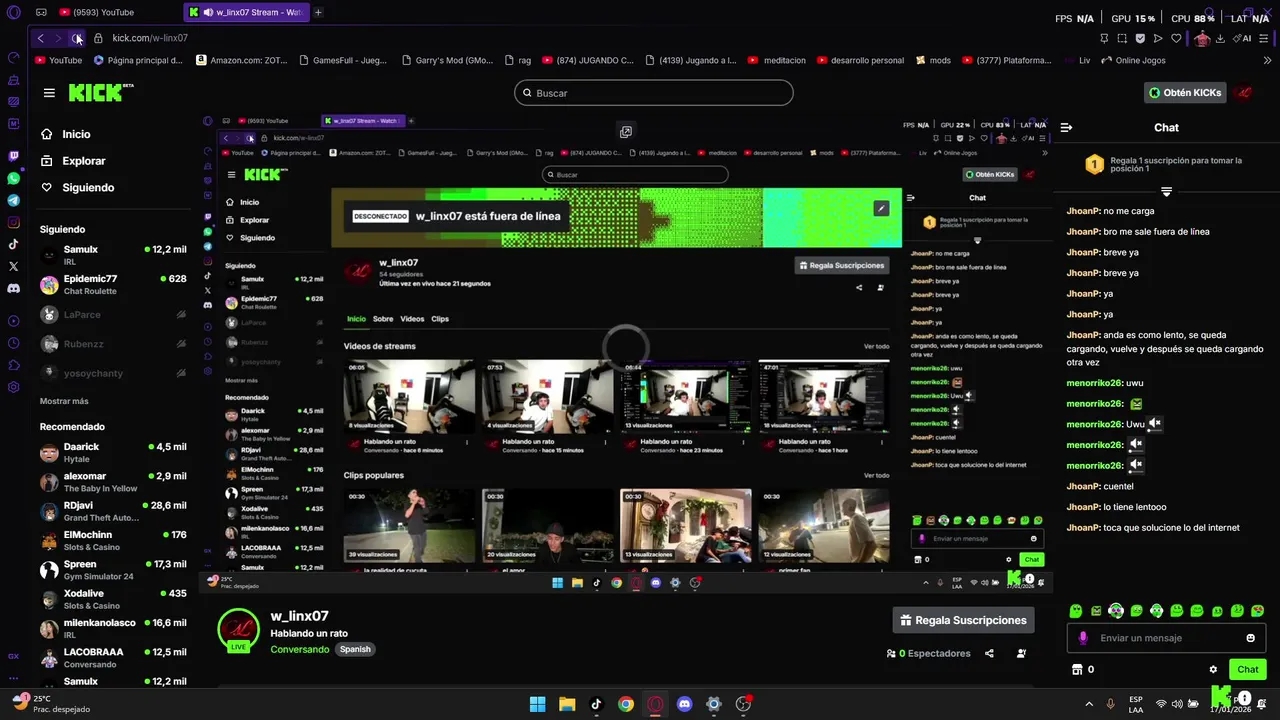Open Telegram in the Opera sidebar
This screenshot has height=720, width=1280.
coord(13,200)
